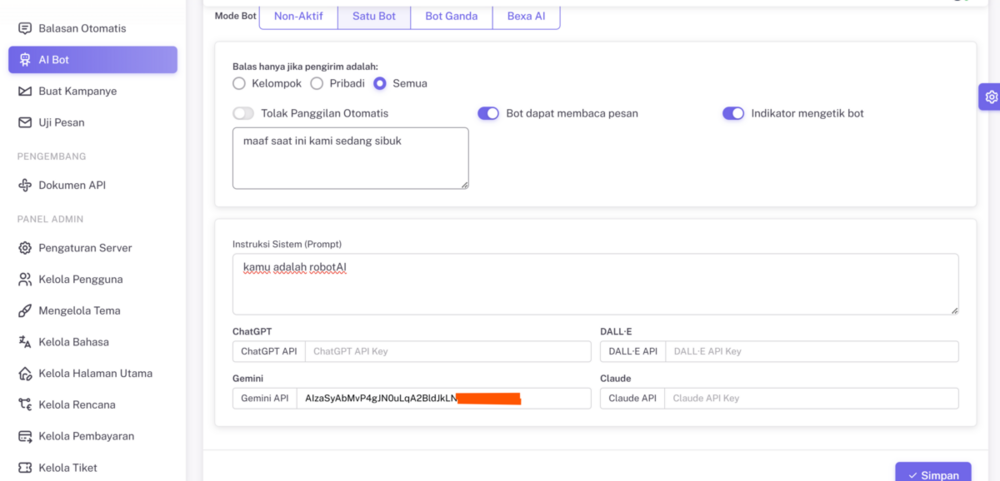The width and height of the screenshot is (1000, 481).
Task: Disable Bot dapat membaca pesan toggle
Action: click(x=488, y=114)
